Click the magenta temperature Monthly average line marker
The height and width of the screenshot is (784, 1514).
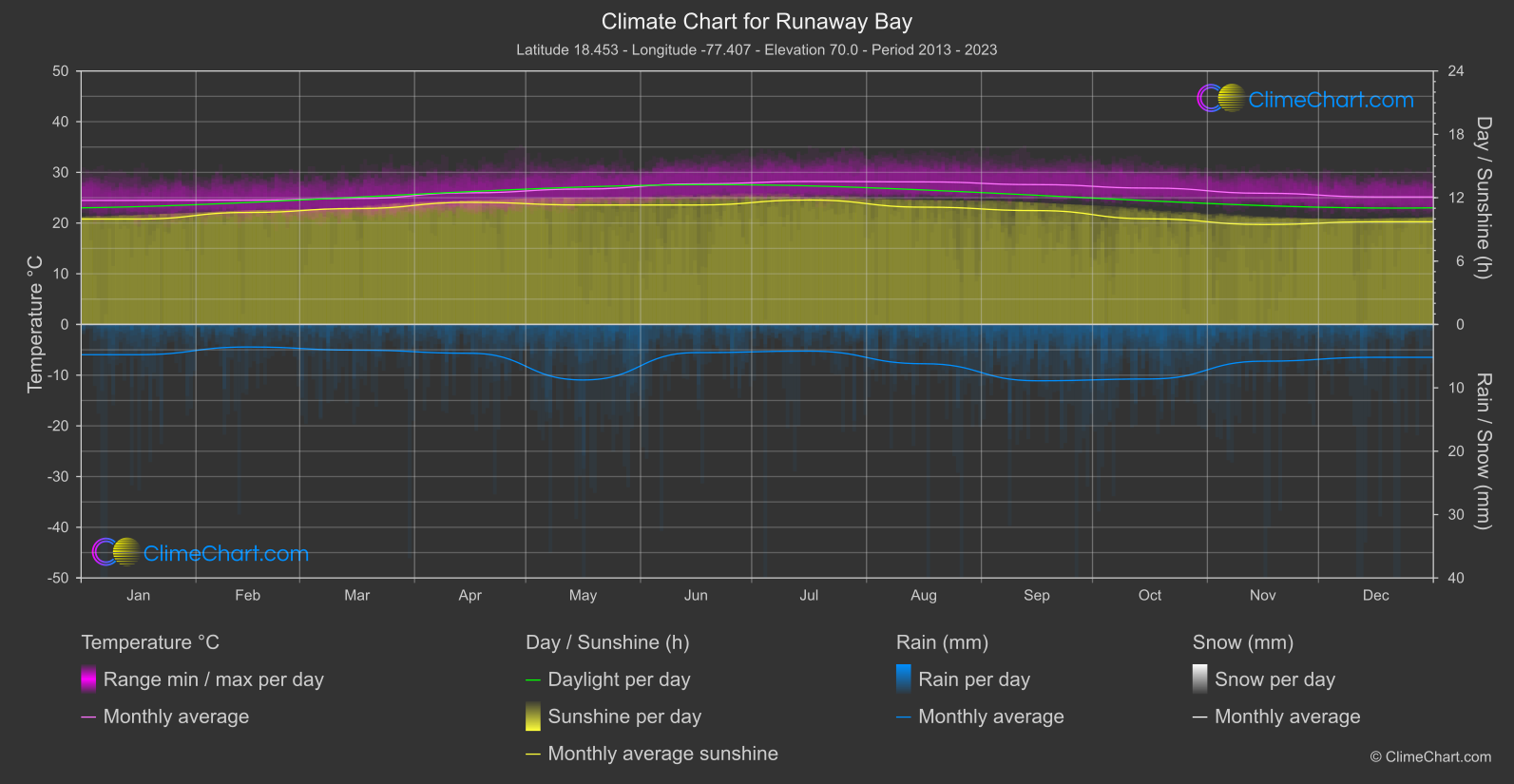[x=88, y=717]
